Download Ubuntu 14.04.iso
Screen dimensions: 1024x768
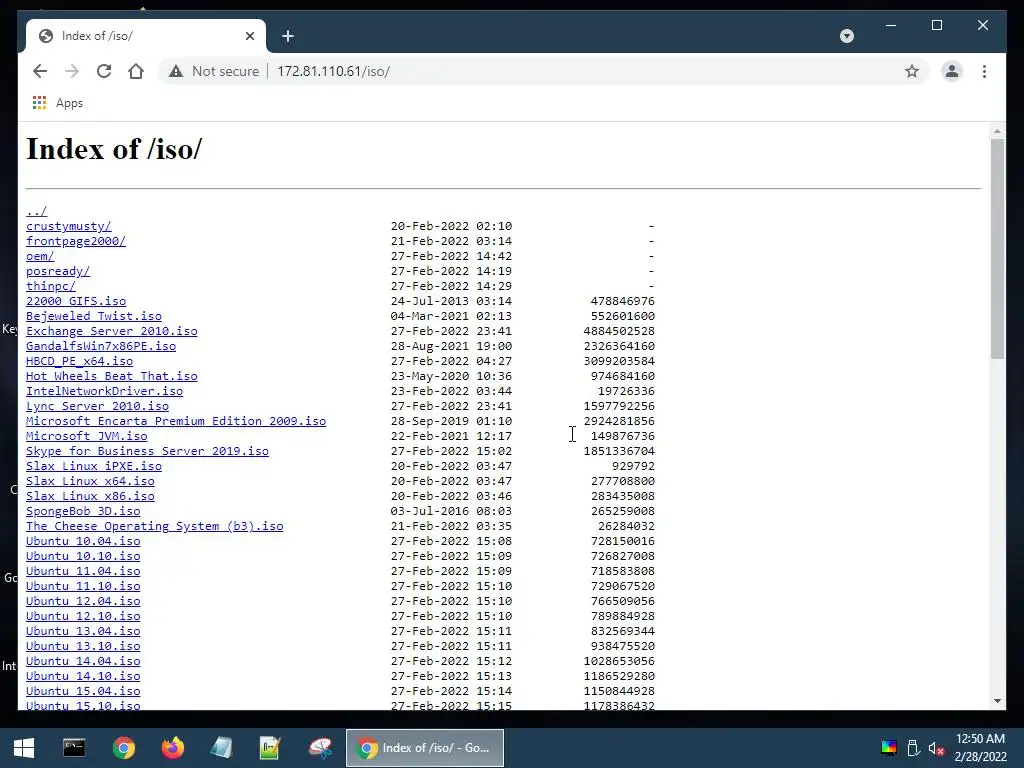pos(83,662)
